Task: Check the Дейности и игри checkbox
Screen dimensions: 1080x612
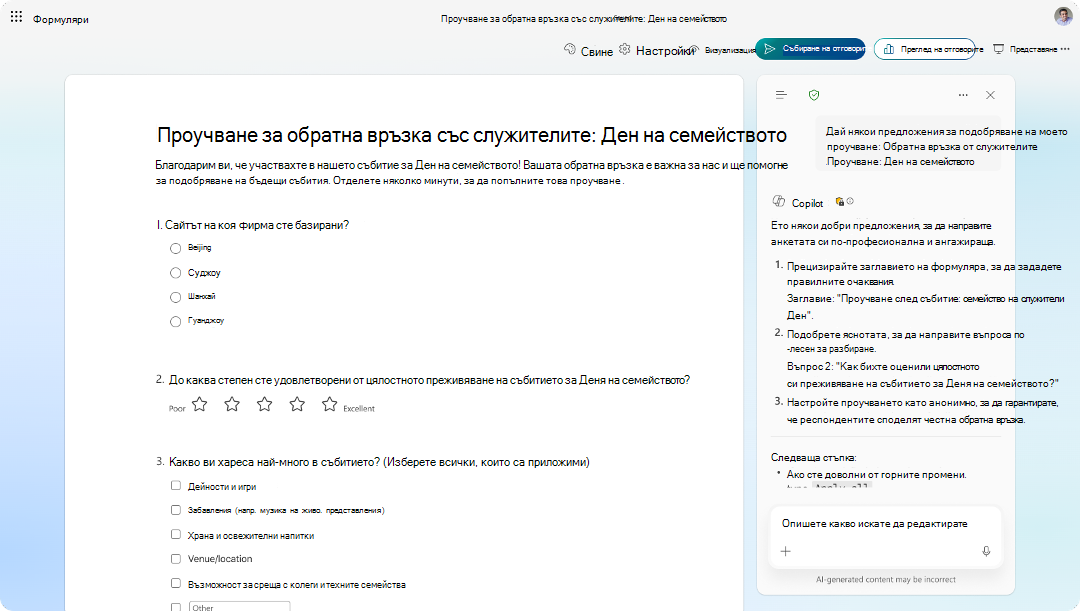Action: [176, 485]
